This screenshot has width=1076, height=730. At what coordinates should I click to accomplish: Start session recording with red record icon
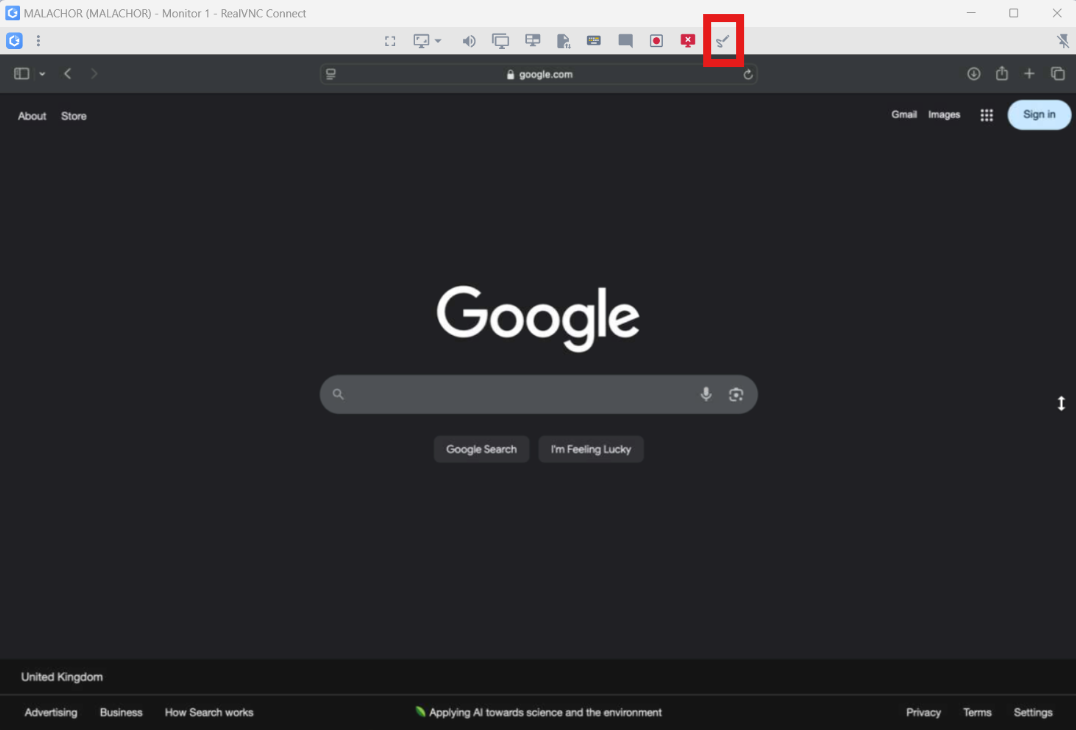656,41
